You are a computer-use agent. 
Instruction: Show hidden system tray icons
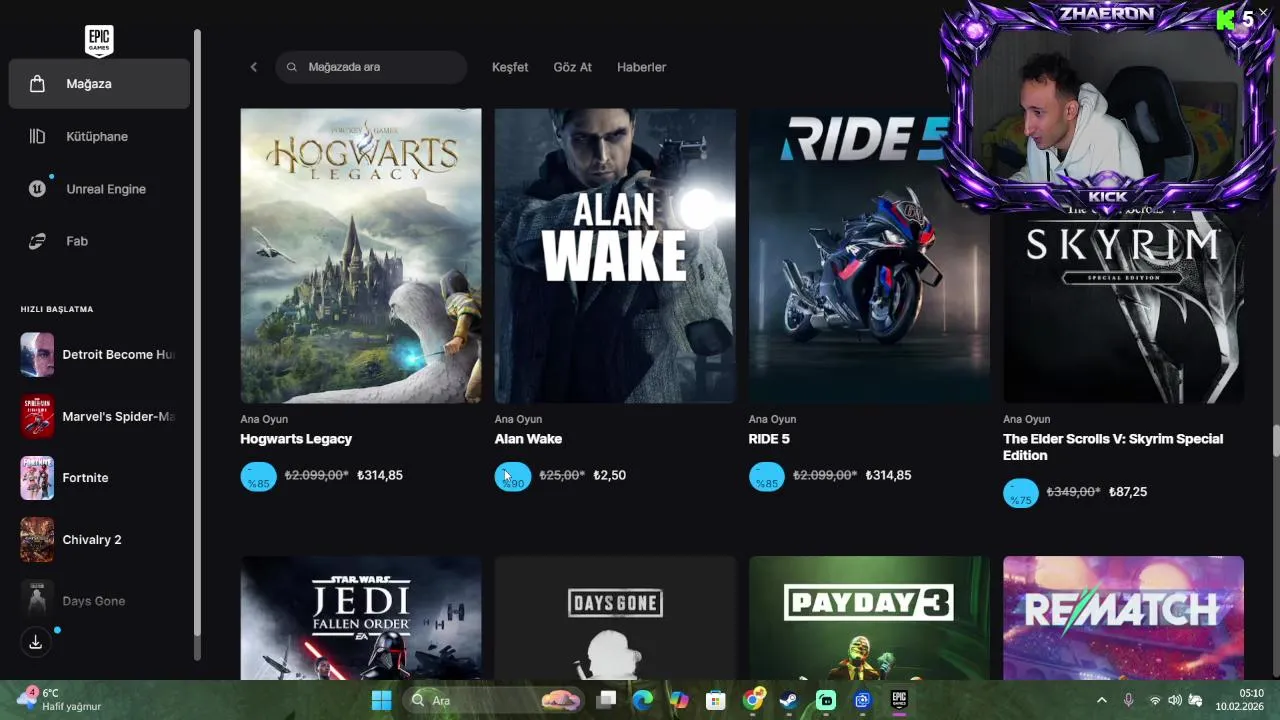click(1102, 700)
